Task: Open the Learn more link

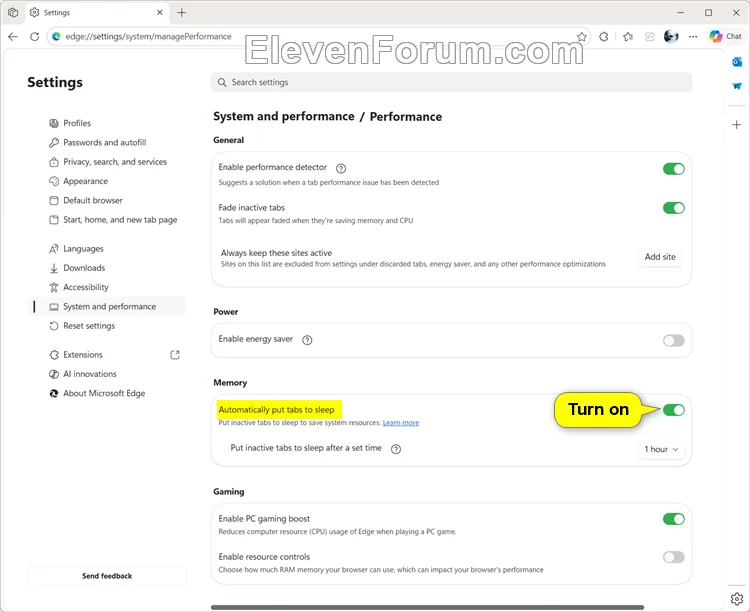Action: tap(401, 423)
